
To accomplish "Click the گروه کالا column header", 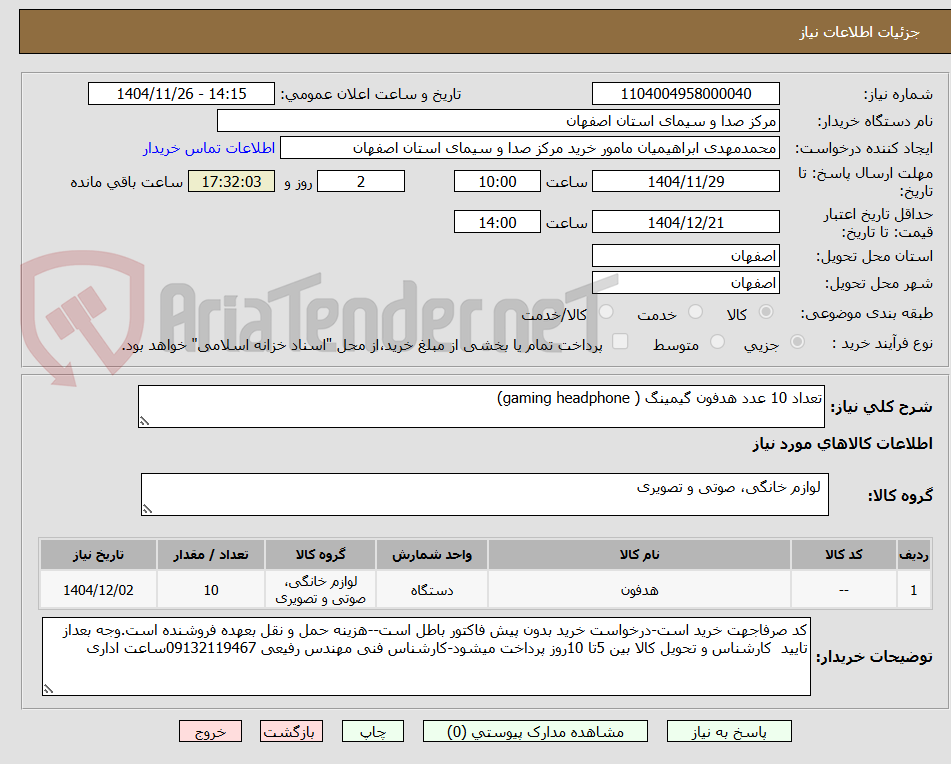I will pos(320,555).
